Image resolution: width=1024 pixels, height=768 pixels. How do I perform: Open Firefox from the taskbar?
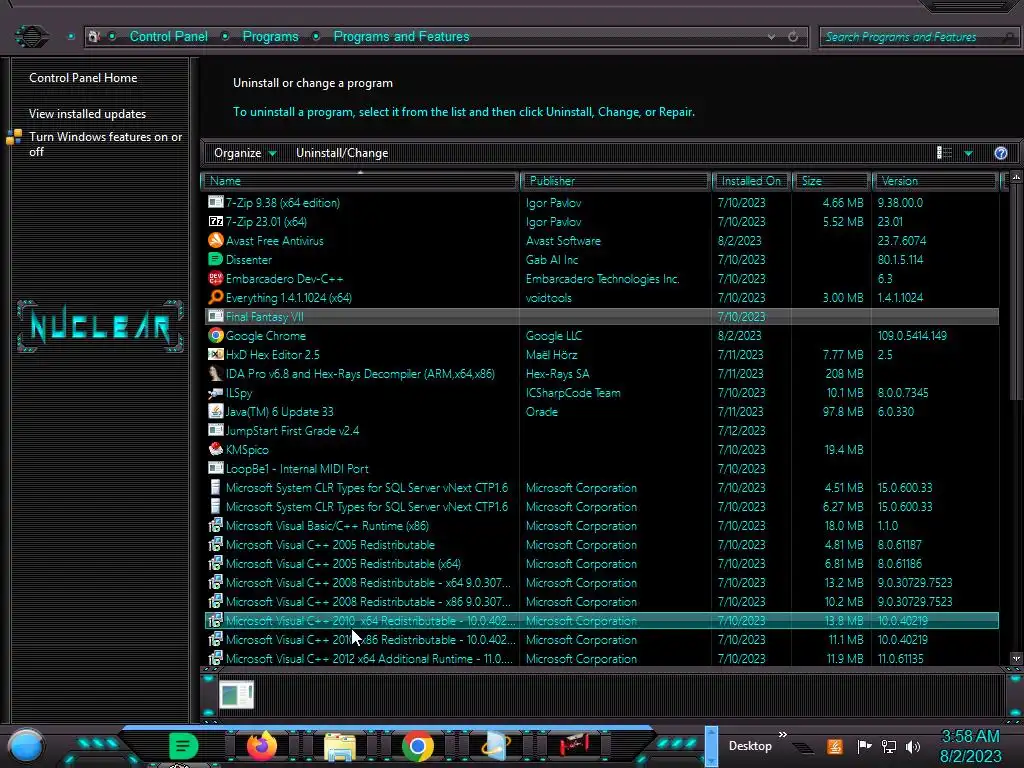(x=263, y=745)
